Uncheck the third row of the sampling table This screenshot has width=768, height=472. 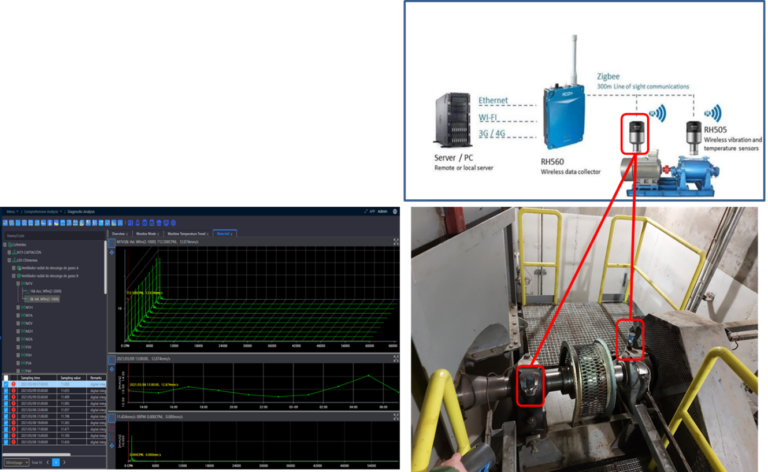(x=6, y=397)
